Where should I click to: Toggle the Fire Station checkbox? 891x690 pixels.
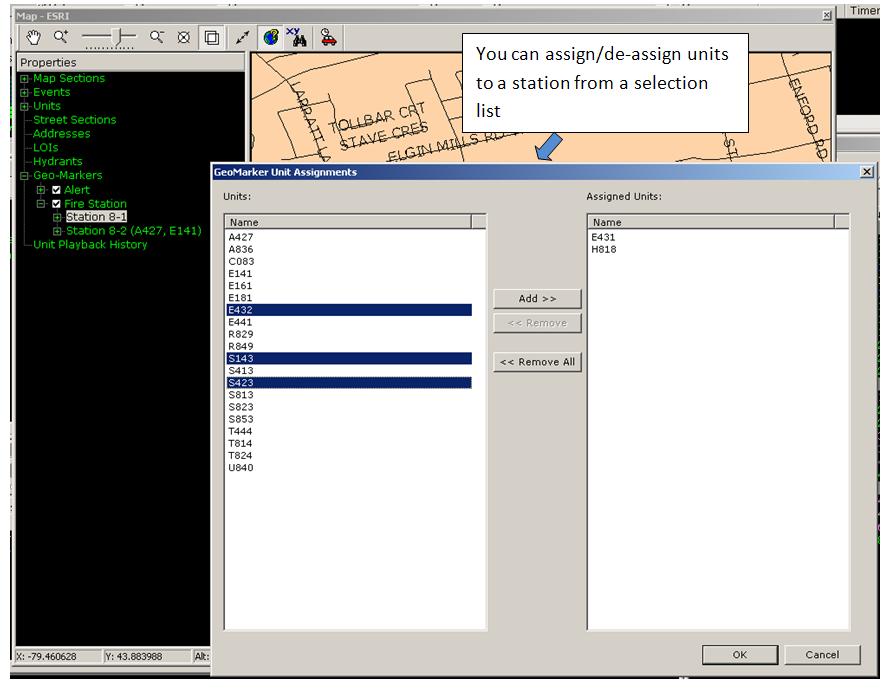click(56, 204)
